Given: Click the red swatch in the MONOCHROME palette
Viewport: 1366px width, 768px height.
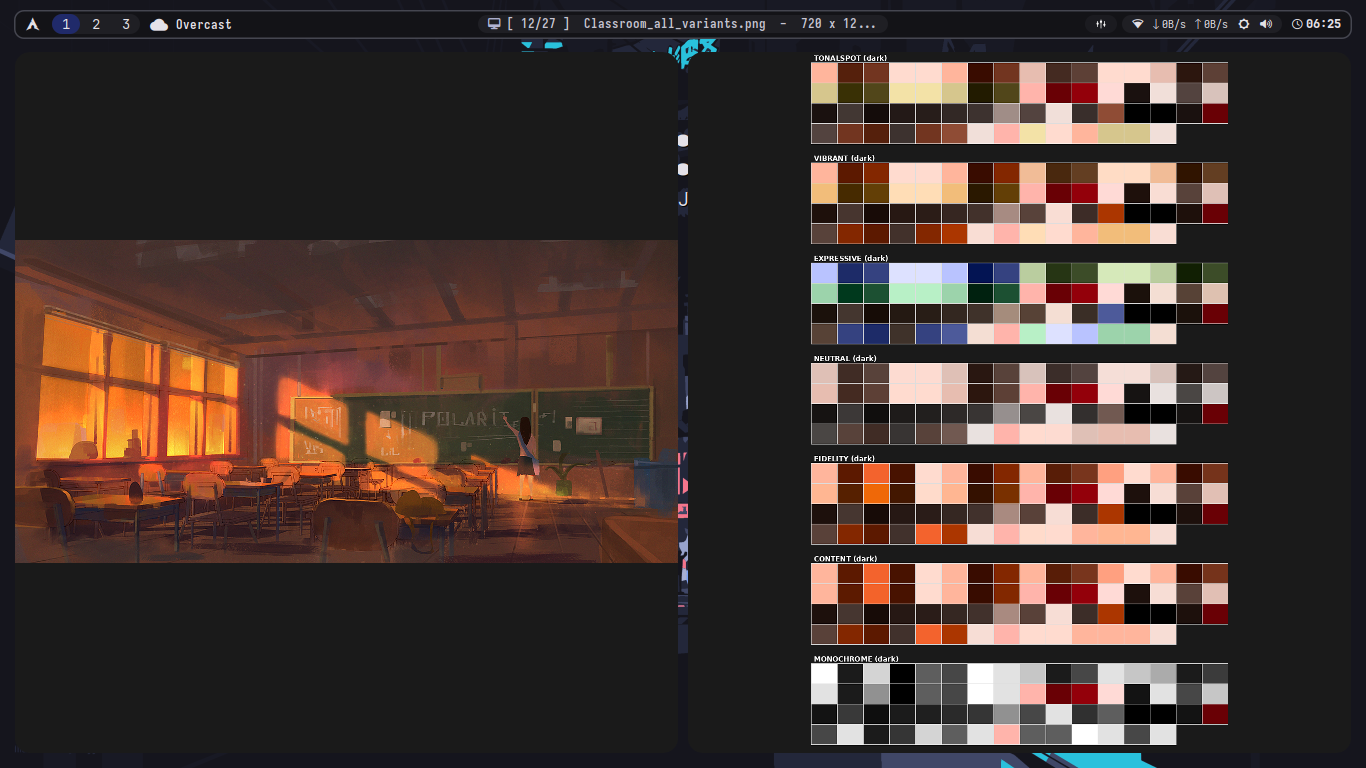Looking at the screenshot, I should tap(1085, 694).
